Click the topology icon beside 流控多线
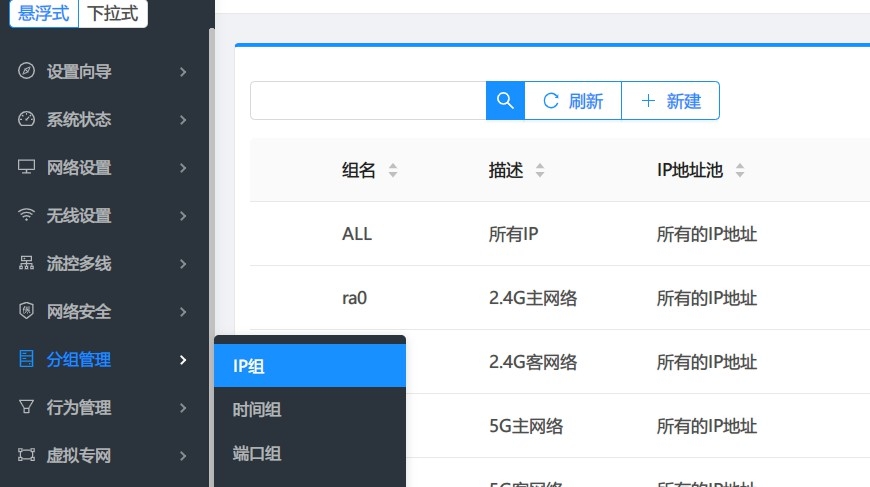 27,263
